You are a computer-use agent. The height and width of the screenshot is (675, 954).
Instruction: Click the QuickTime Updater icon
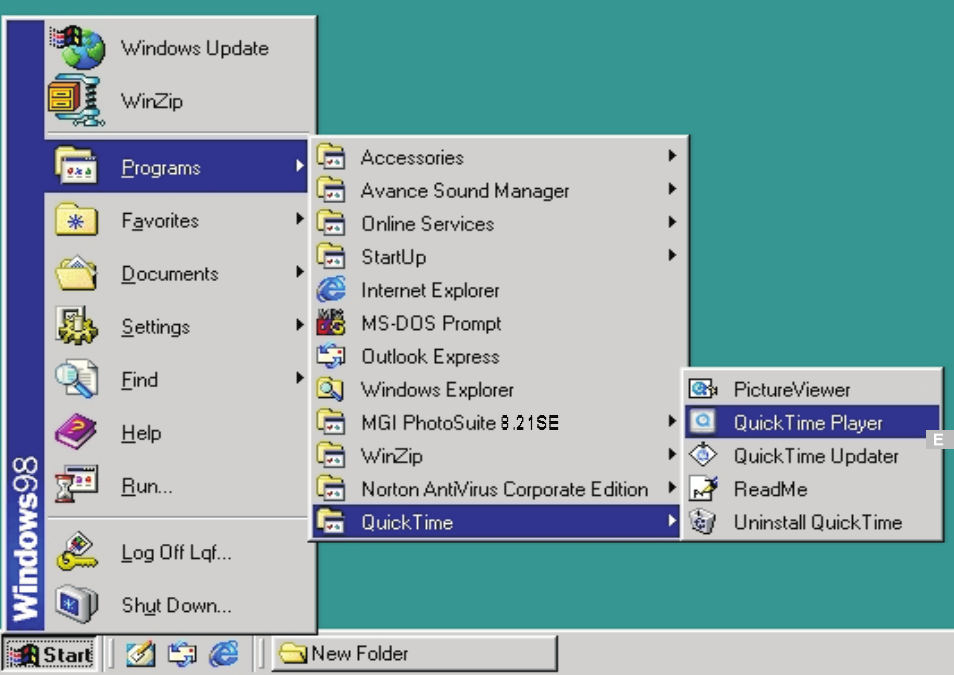pyautogui.click(x=703, y=455)
